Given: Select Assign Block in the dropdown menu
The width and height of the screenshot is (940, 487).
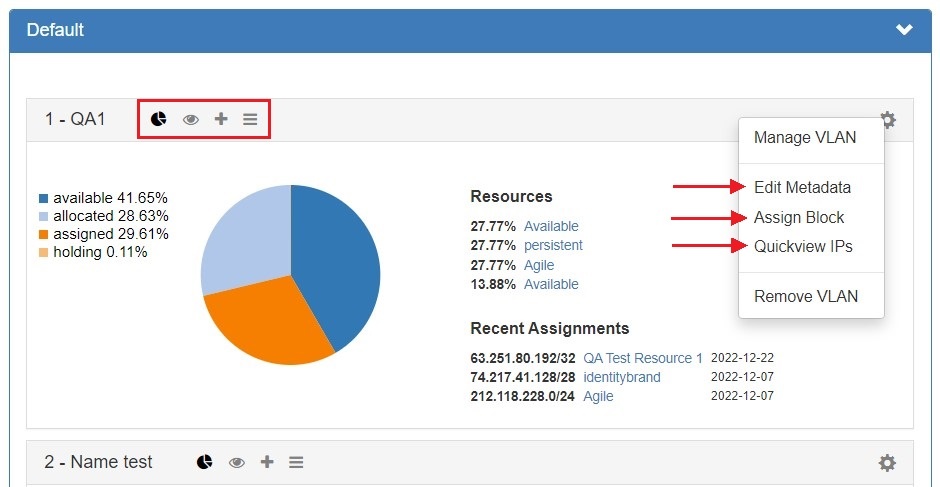Looking at the screenshot, I should (799, 217).
